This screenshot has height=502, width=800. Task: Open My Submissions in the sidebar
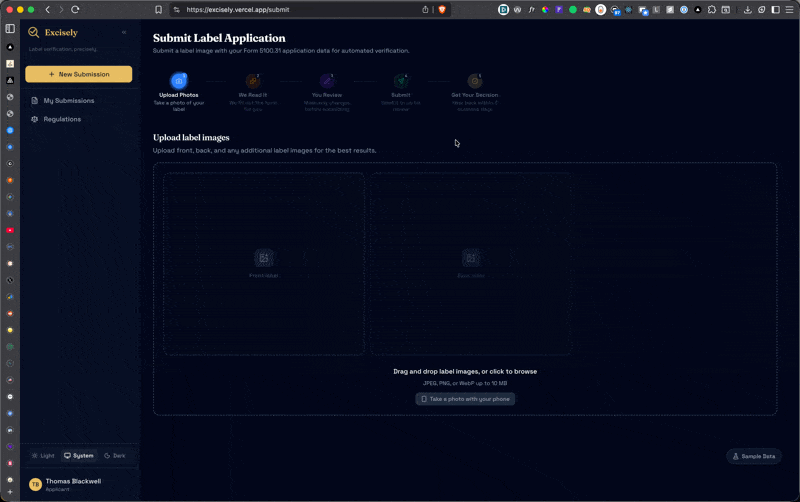(79, 101)
